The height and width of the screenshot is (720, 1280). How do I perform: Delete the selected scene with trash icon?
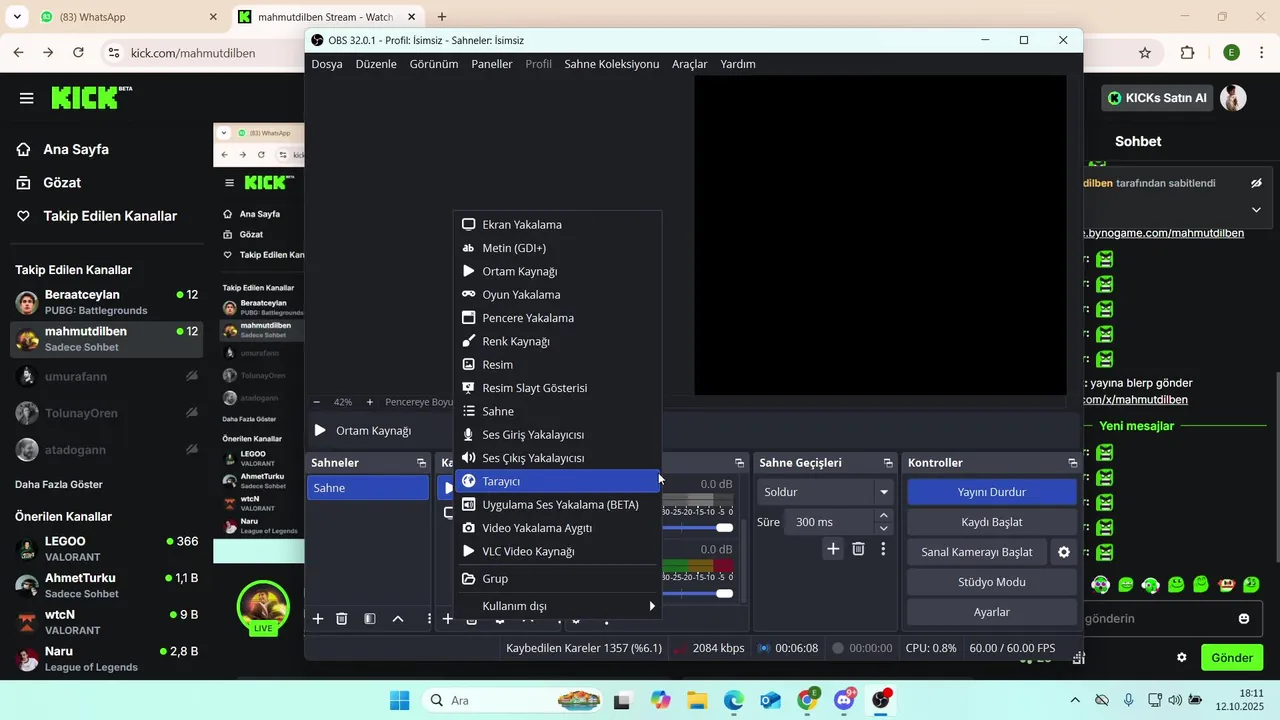tap(342, 619)
